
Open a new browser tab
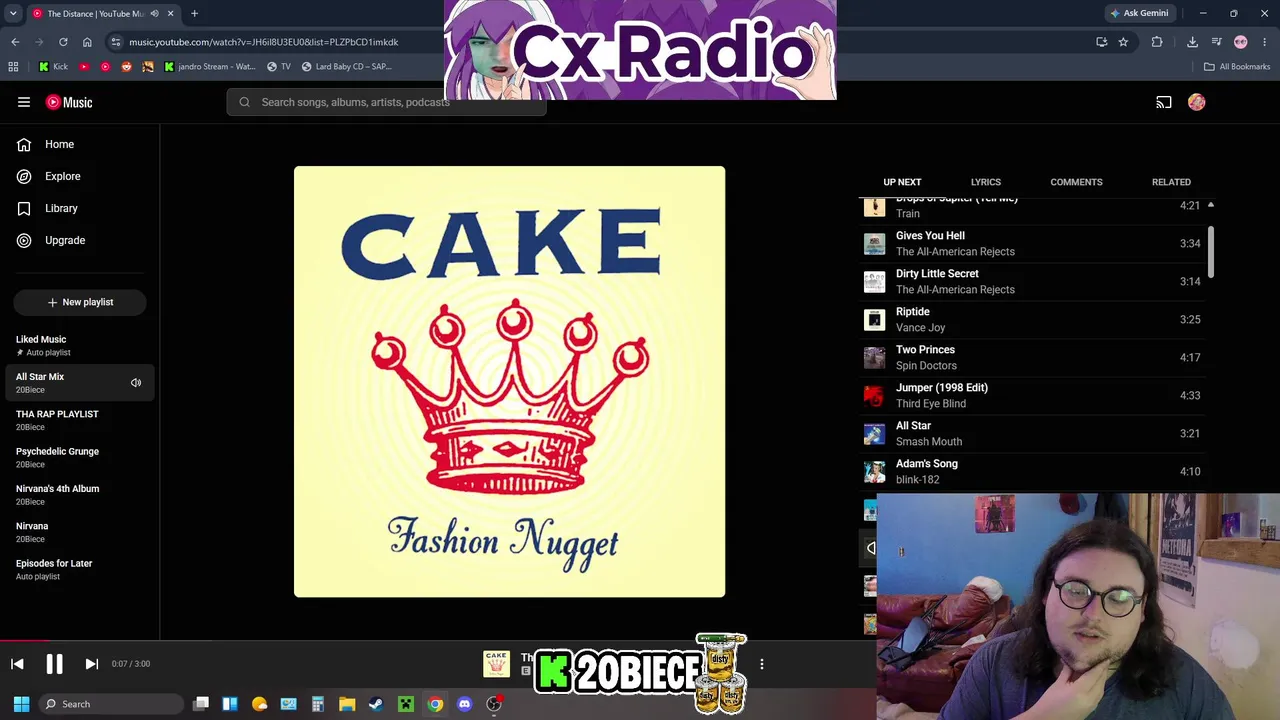pyautogui.click(x=194, y=13)
